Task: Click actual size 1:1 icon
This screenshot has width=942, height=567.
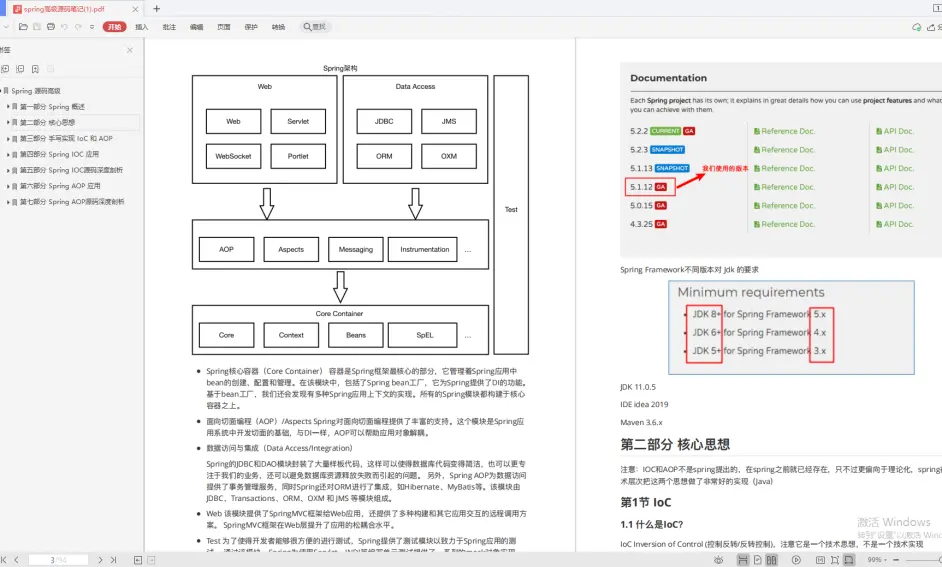Action: click(820, 560)
